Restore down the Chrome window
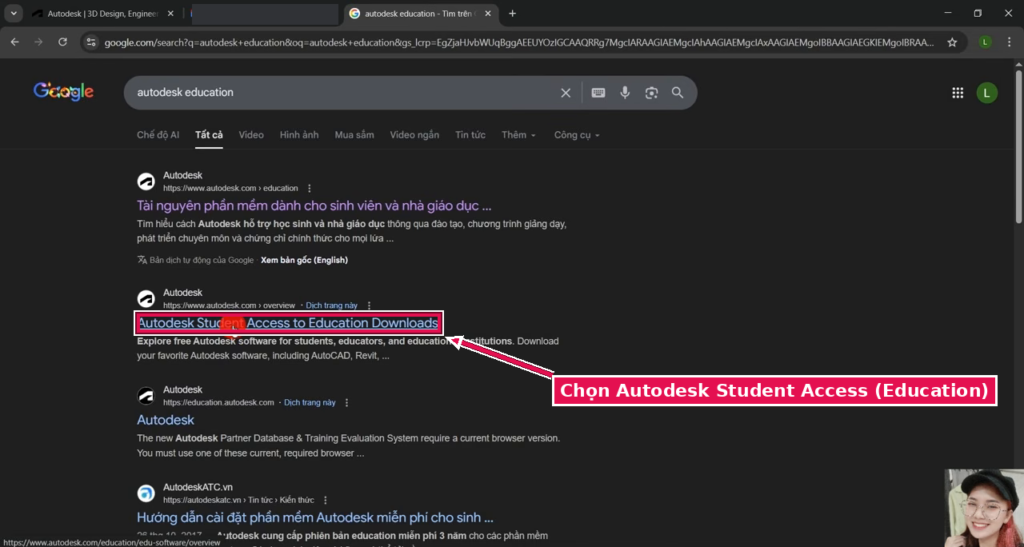The image size is (1024, 547). click(x=978, y=13)
